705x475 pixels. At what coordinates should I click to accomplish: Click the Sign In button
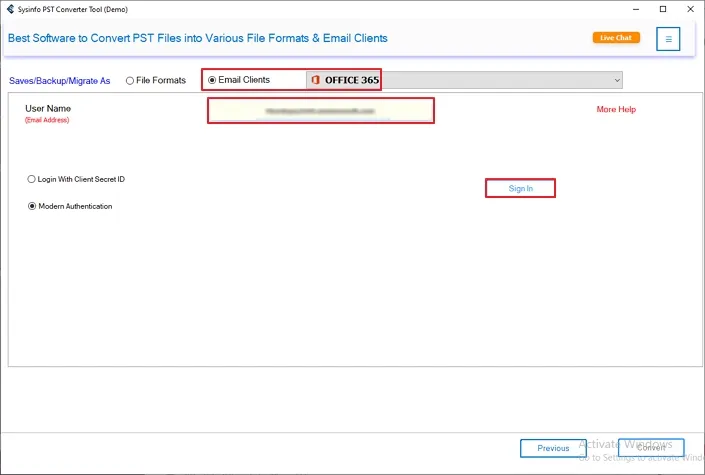tap(520, 188)
